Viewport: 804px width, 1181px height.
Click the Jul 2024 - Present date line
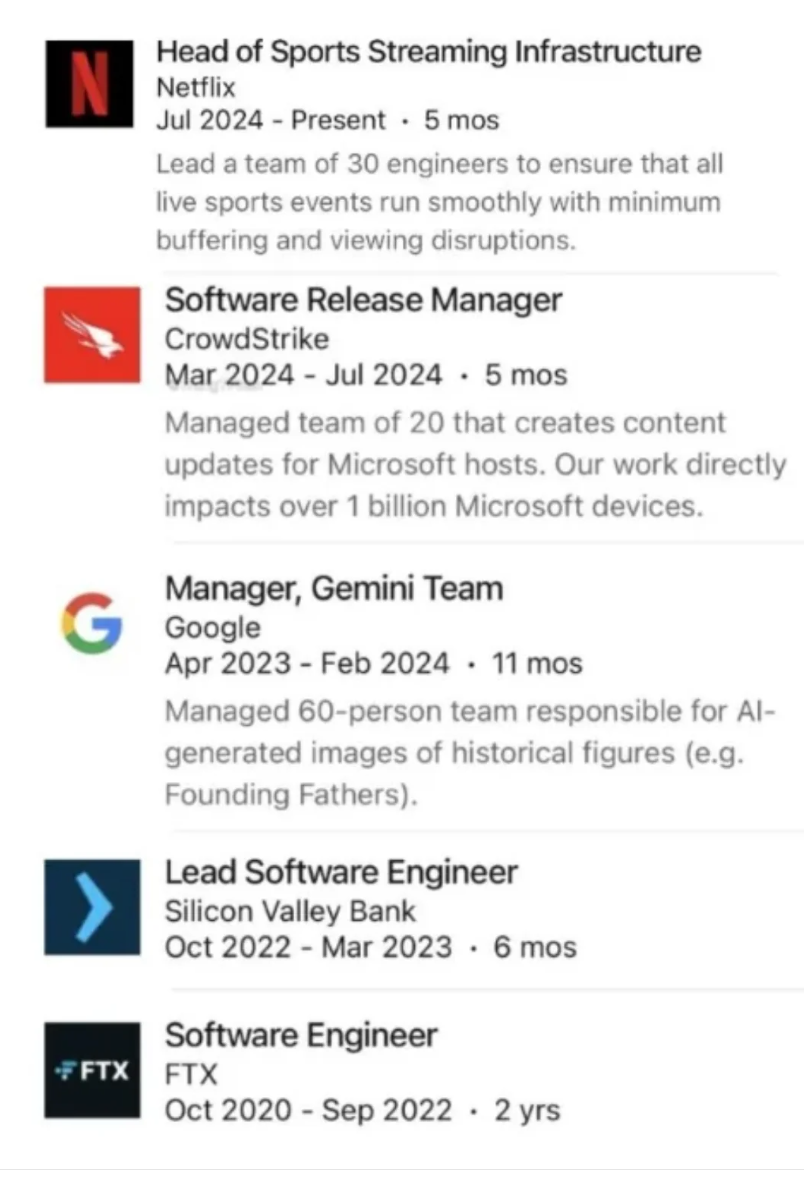327,121
